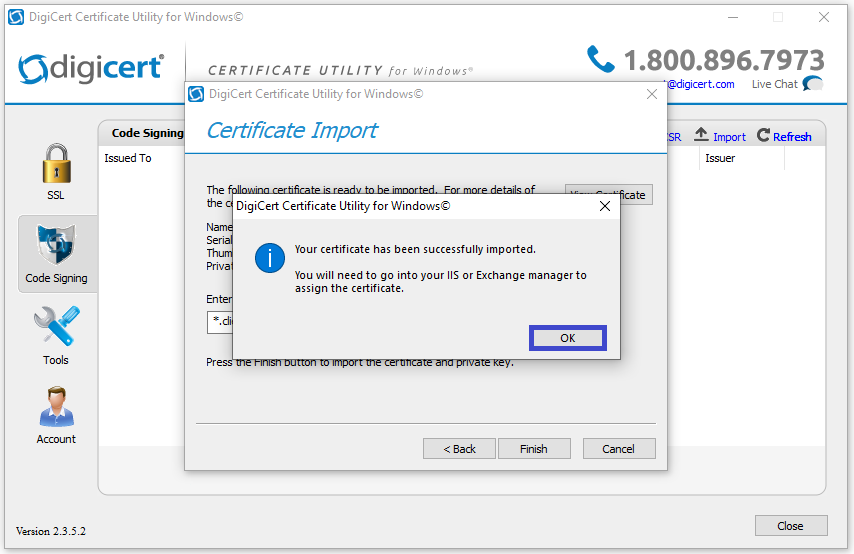Click the DigiCert title bar app icon
Screen dimensions: 854x554
pyautogui.click(x=16, y=17)
